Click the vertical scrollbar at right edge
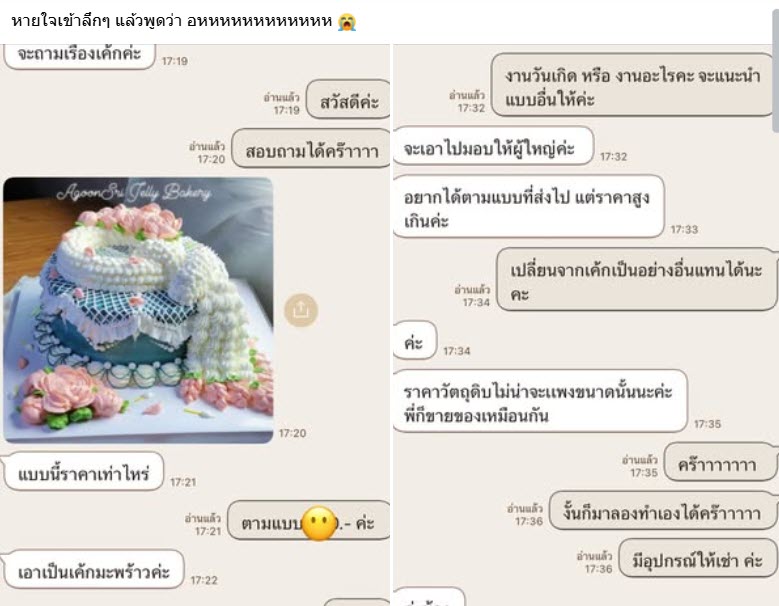The image size is (779, 606). click(x=775, y=70)
